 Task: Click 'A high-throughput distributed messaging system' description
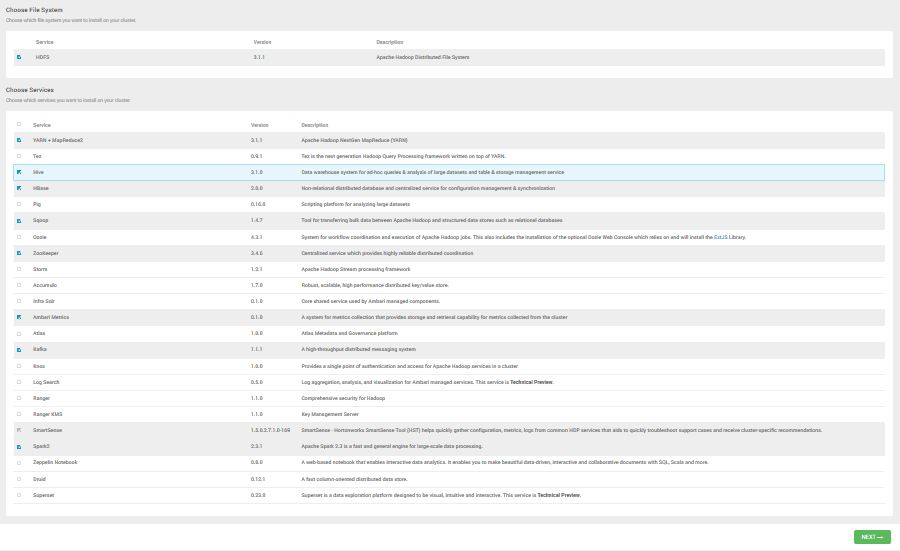[x=359, y=350]
